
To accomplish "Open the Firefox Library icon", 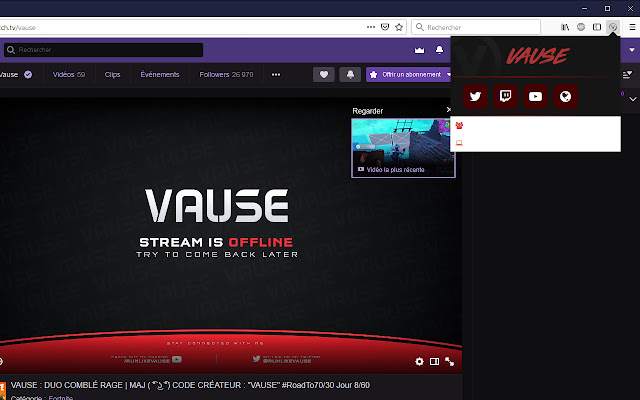I will [565, 27].
